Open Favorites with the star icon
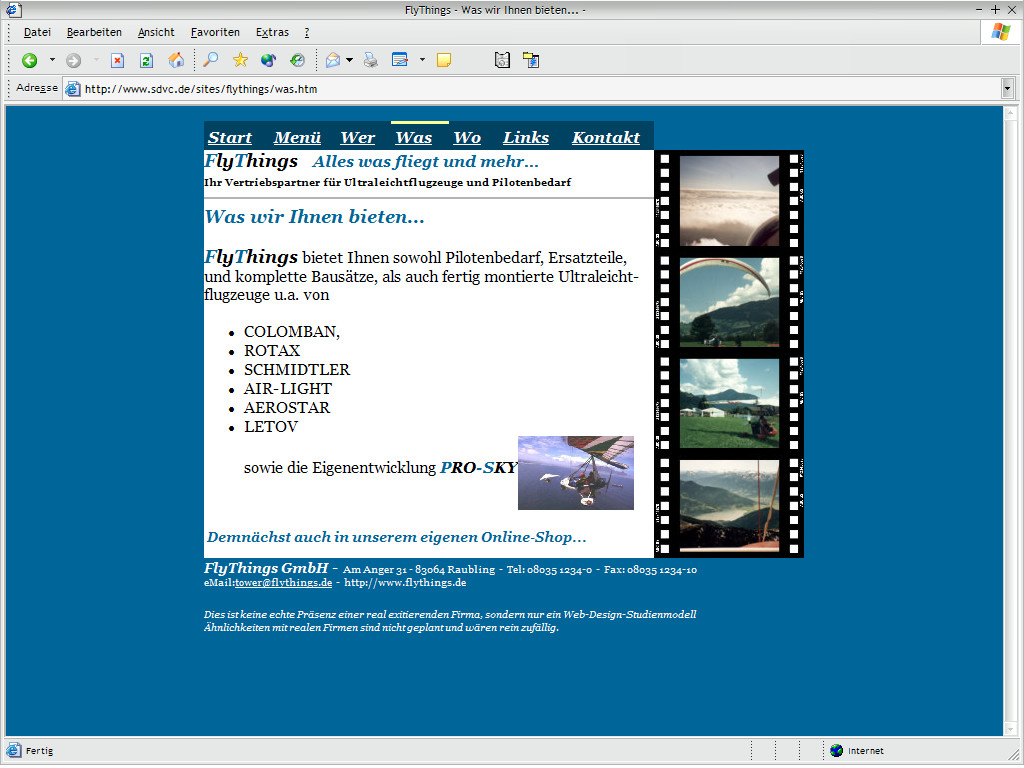The image size is (1024, 768). pyautogui.click(x=240, y=61)
